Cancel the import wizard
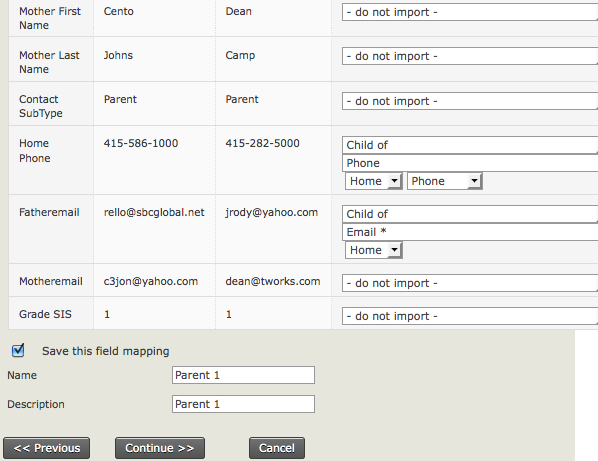The width and height of the screenshot is (598, 461). [277, 448]
